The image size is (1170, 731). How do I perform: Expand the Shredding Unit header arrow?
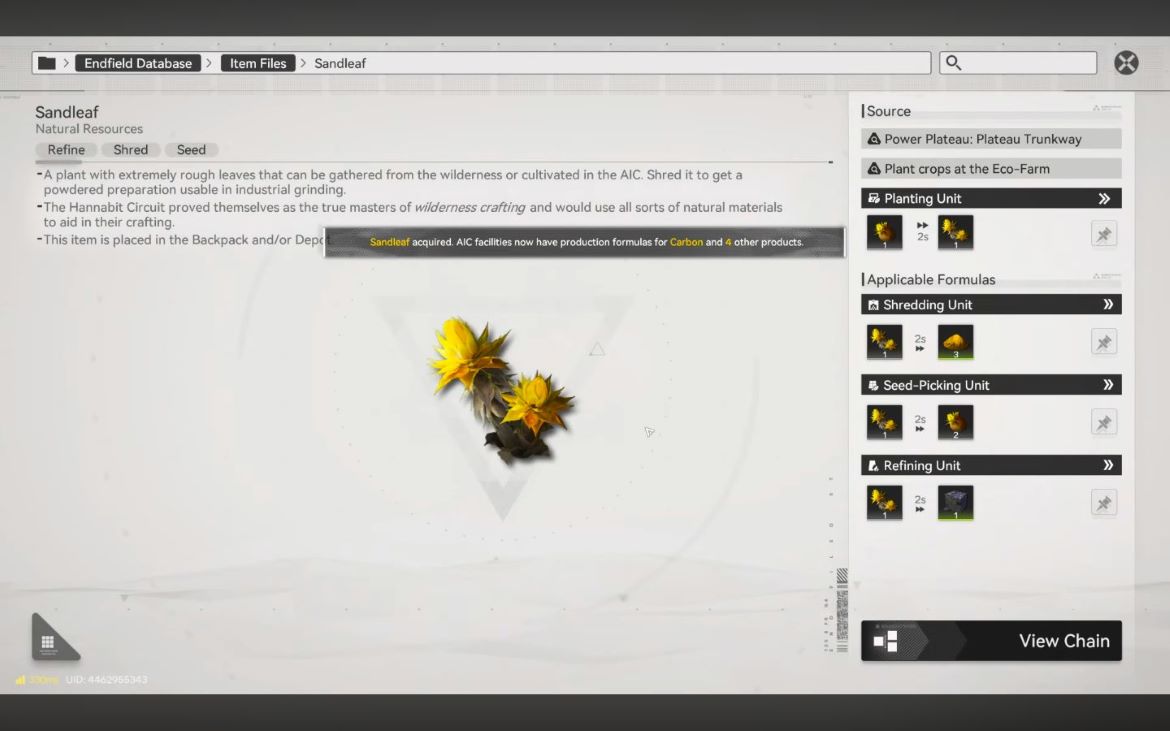(x=1108, y=304)
